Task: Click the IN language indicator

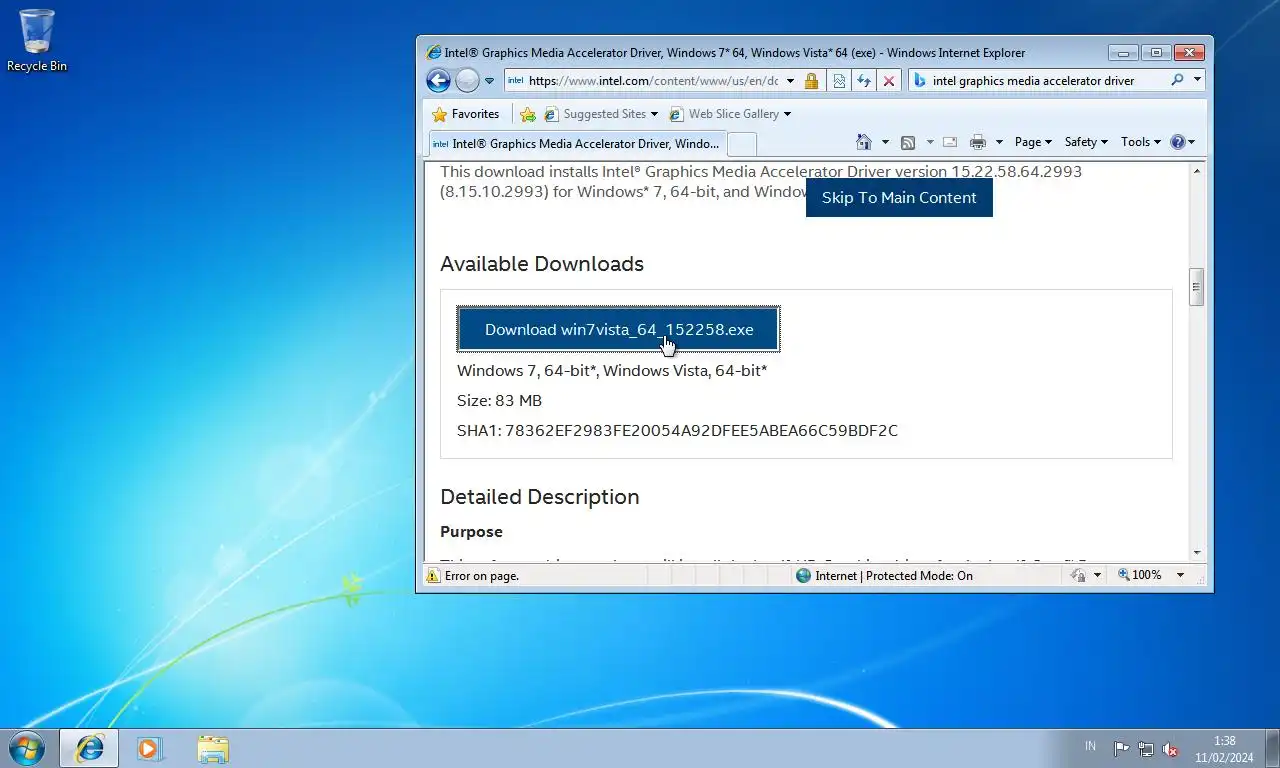Action: (1090, 747)
